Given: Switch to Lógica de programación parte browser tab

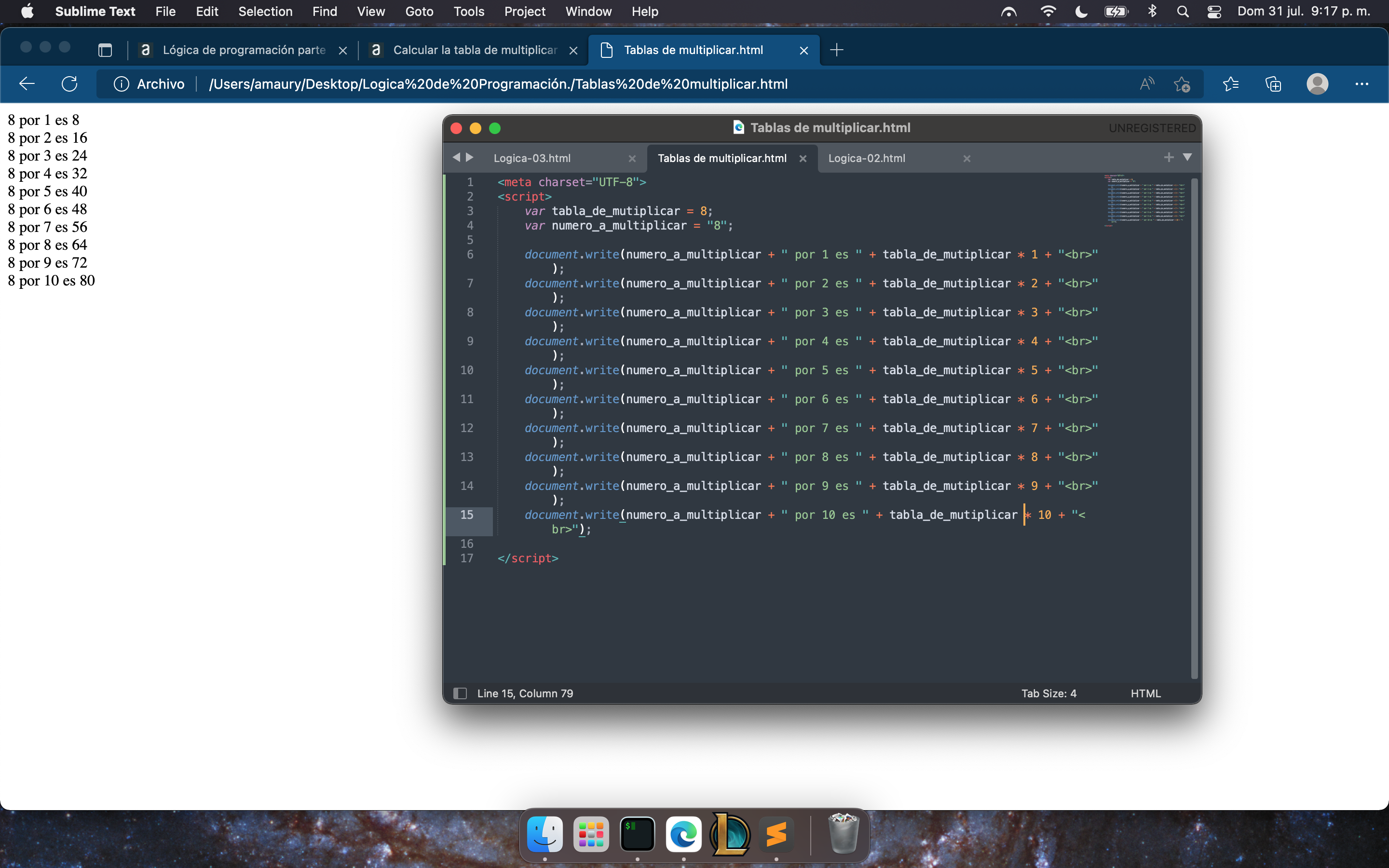Looking at the screenshot, I should coord(244,50).
